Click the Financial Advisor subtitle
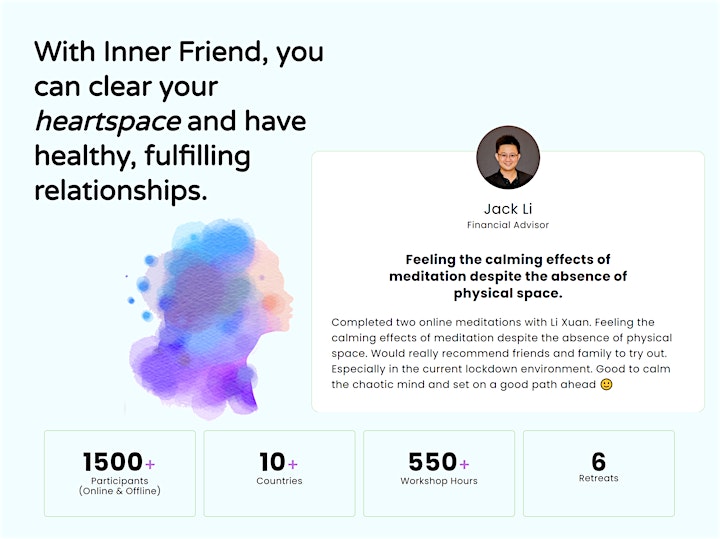This screenshot has height=539, width=720. [508, 225]
